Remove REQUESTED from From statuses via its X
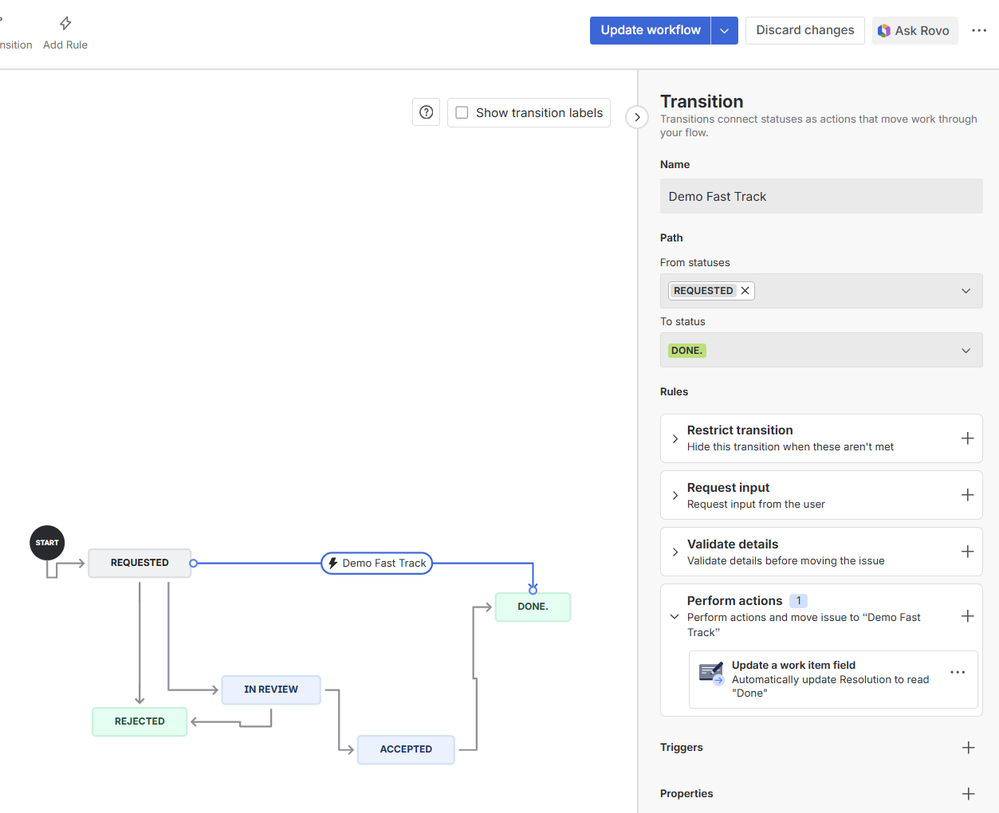 point(744,290)
